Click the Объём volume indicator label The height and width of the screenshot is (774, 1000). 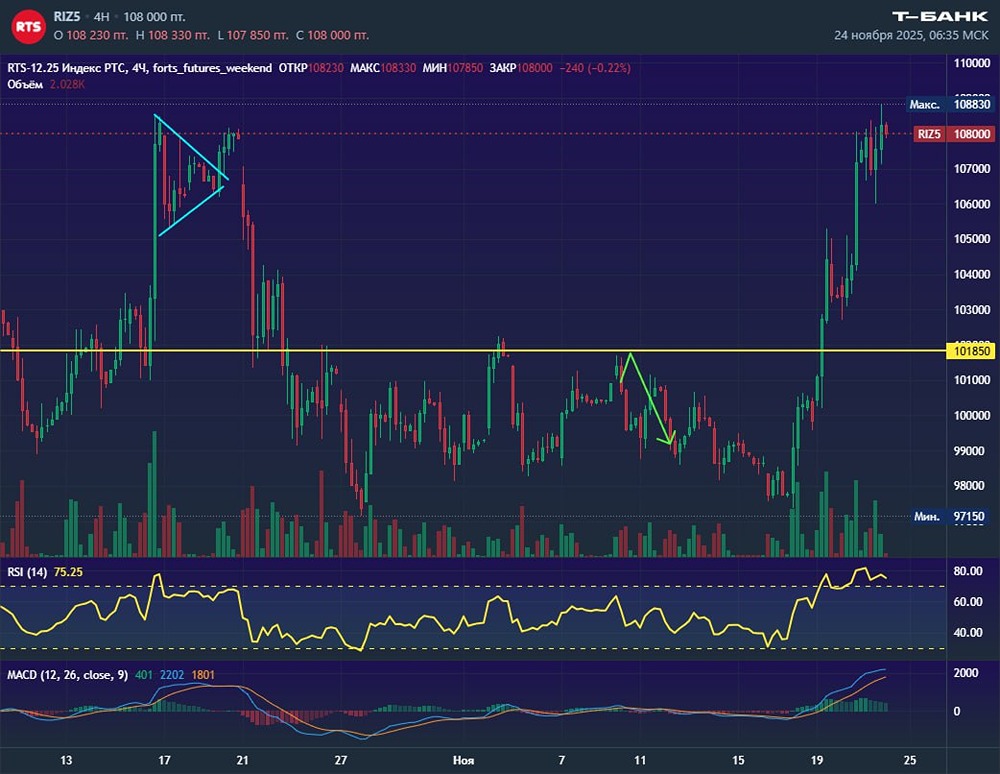click(23, 84)
